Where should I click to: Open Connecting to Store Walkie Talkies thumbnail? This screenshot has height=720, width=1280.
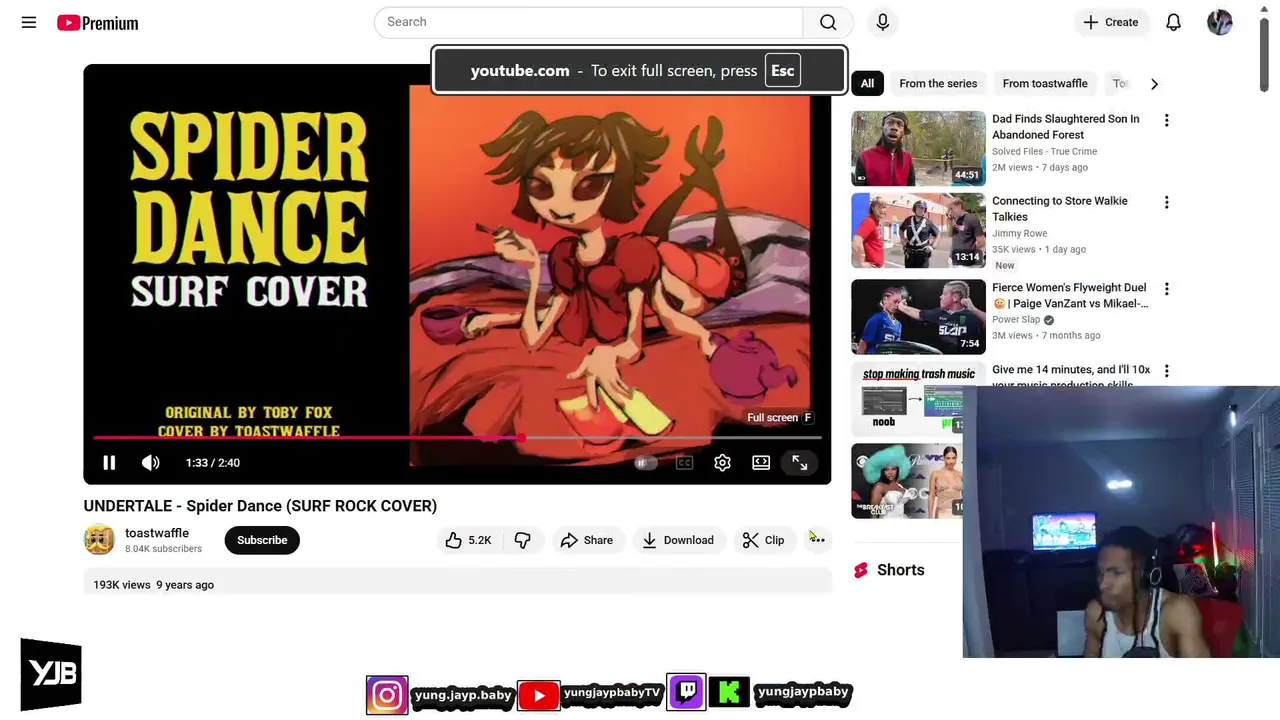pyautogui.click(x=918, y=230)
